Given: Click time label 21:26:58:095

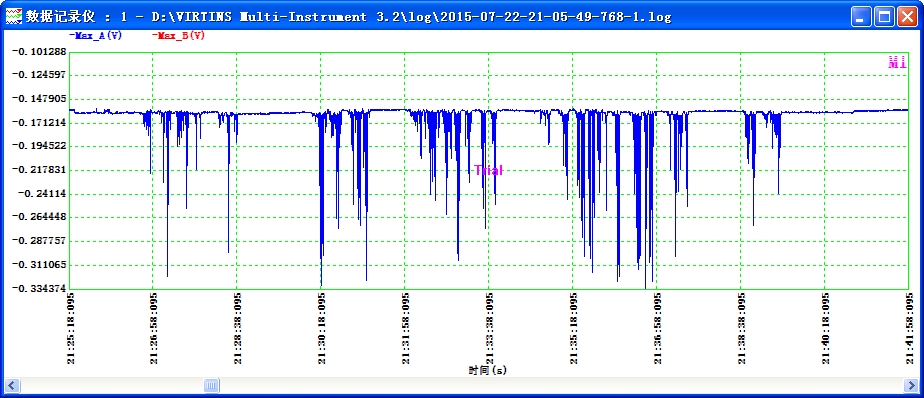Looking at the screenshot, I should [x=154, y=327].
